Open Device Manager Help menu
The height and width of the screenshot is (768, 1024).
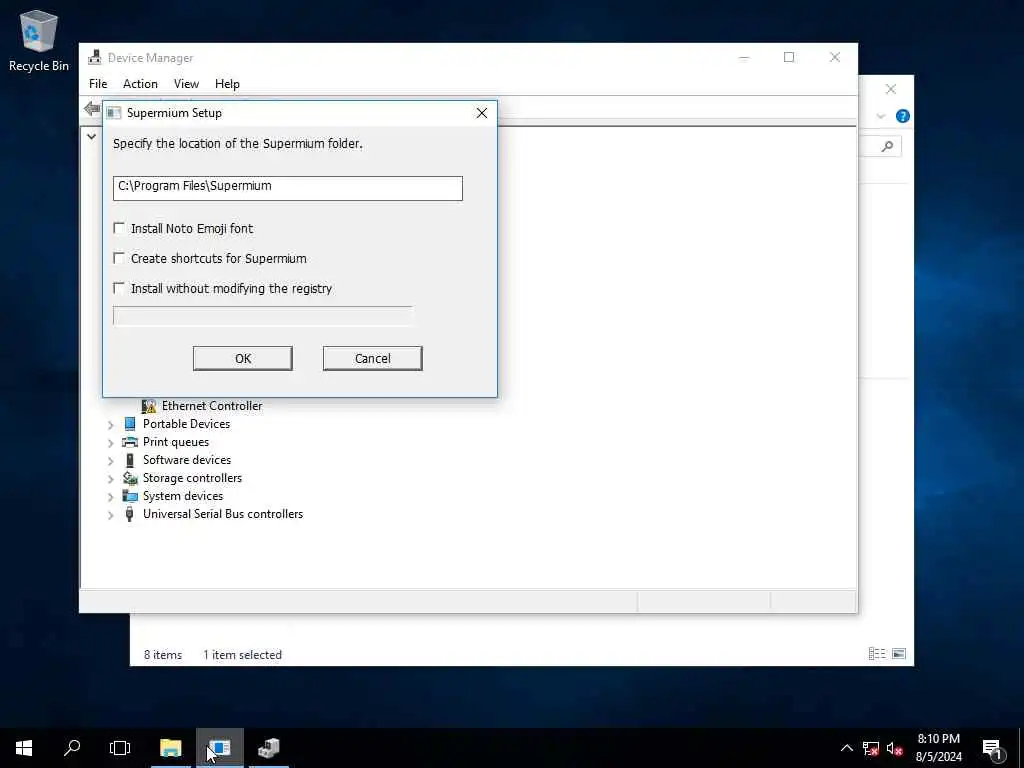coord(227,84)
